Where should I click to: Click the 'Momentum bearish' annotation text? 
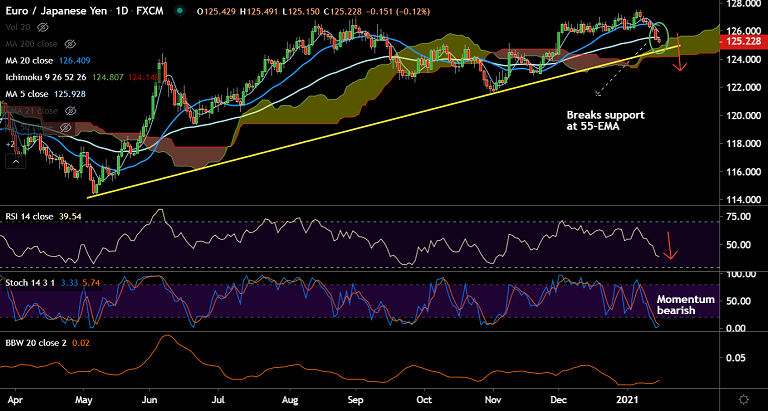pos(686,305)
